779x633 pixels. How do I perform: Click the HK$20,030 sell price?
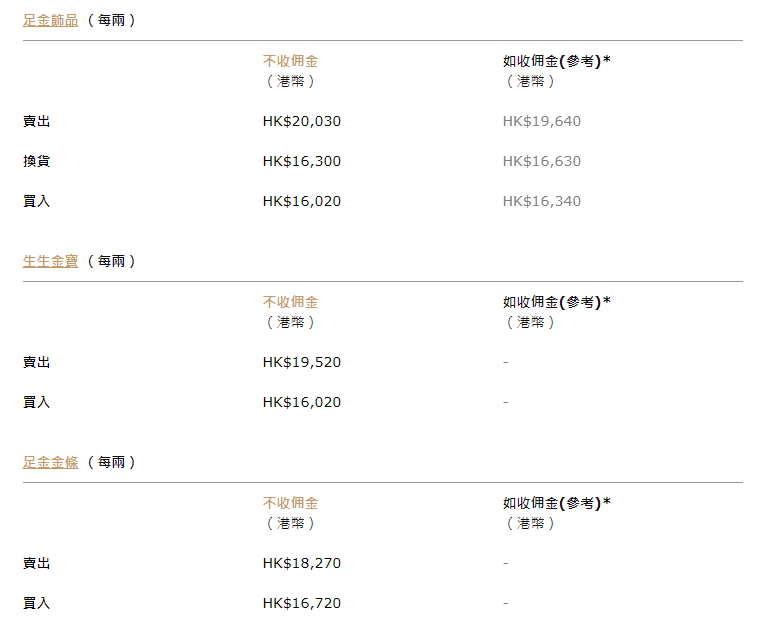(x=302, y=121)
